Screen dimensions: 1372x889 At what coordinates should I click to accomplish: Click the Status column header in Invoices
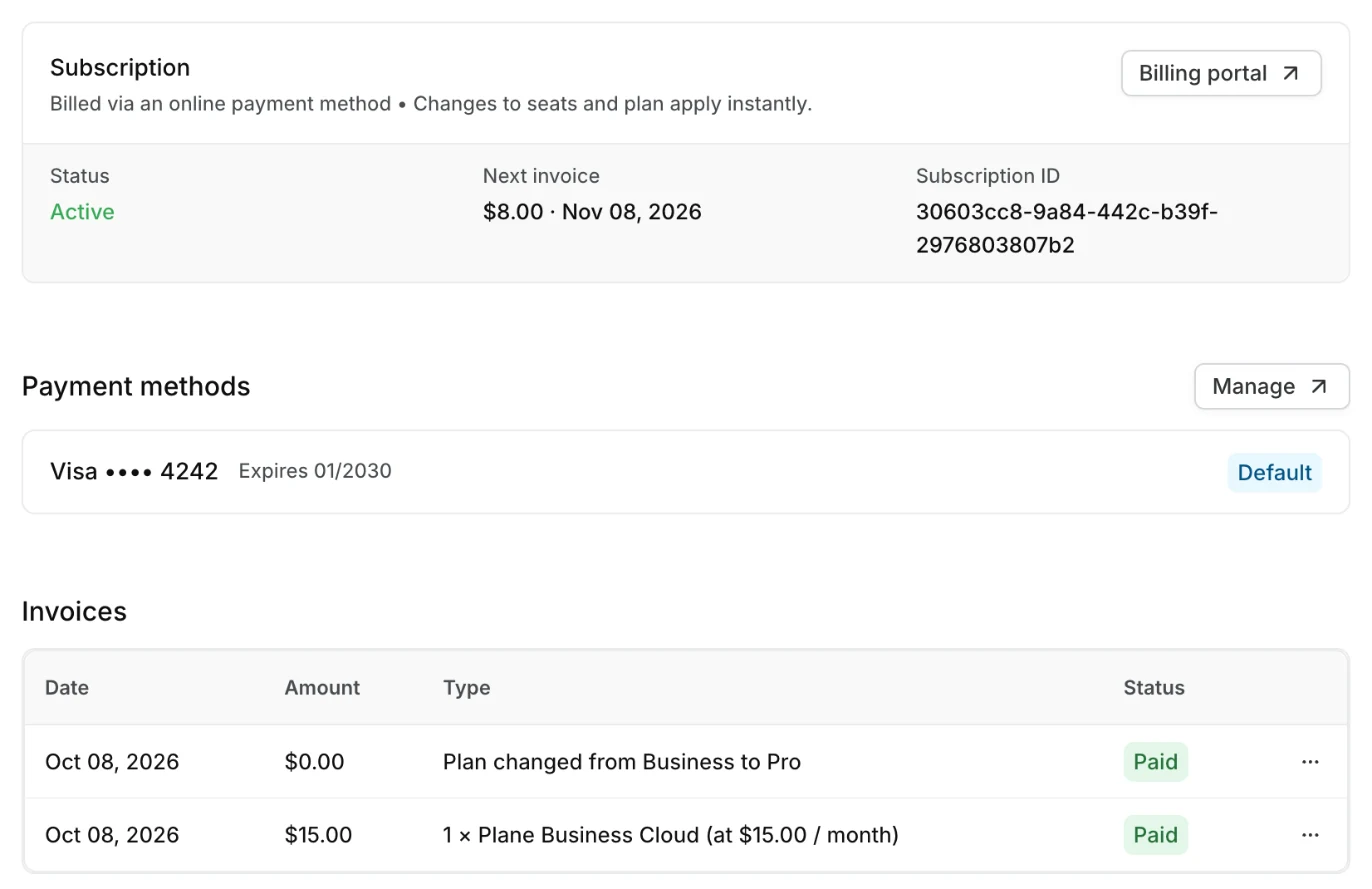click(x=1154, y=688)
